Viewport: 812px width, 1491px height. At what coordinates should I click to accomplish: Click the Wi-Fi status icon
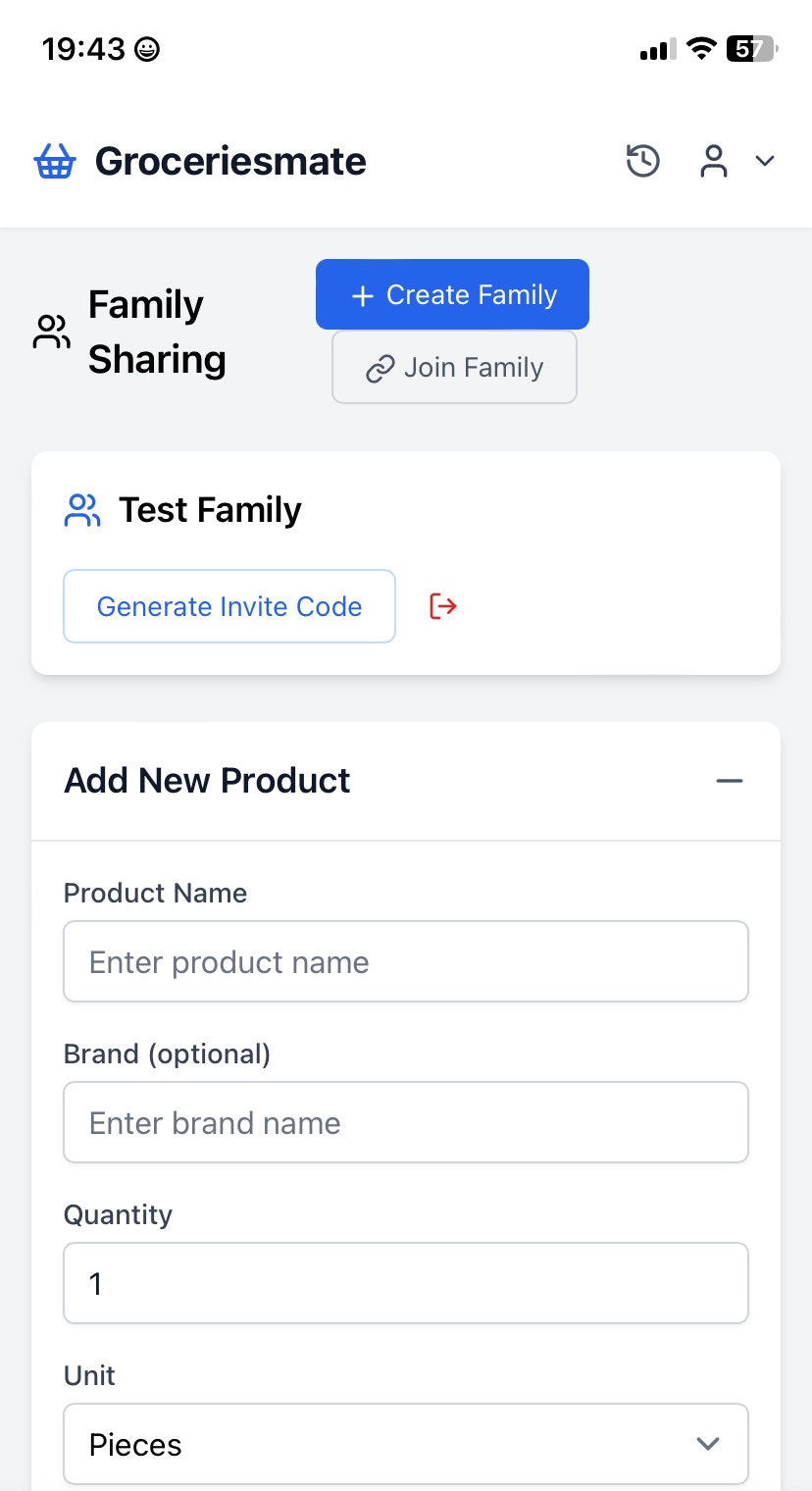click(x=701, y=48)
